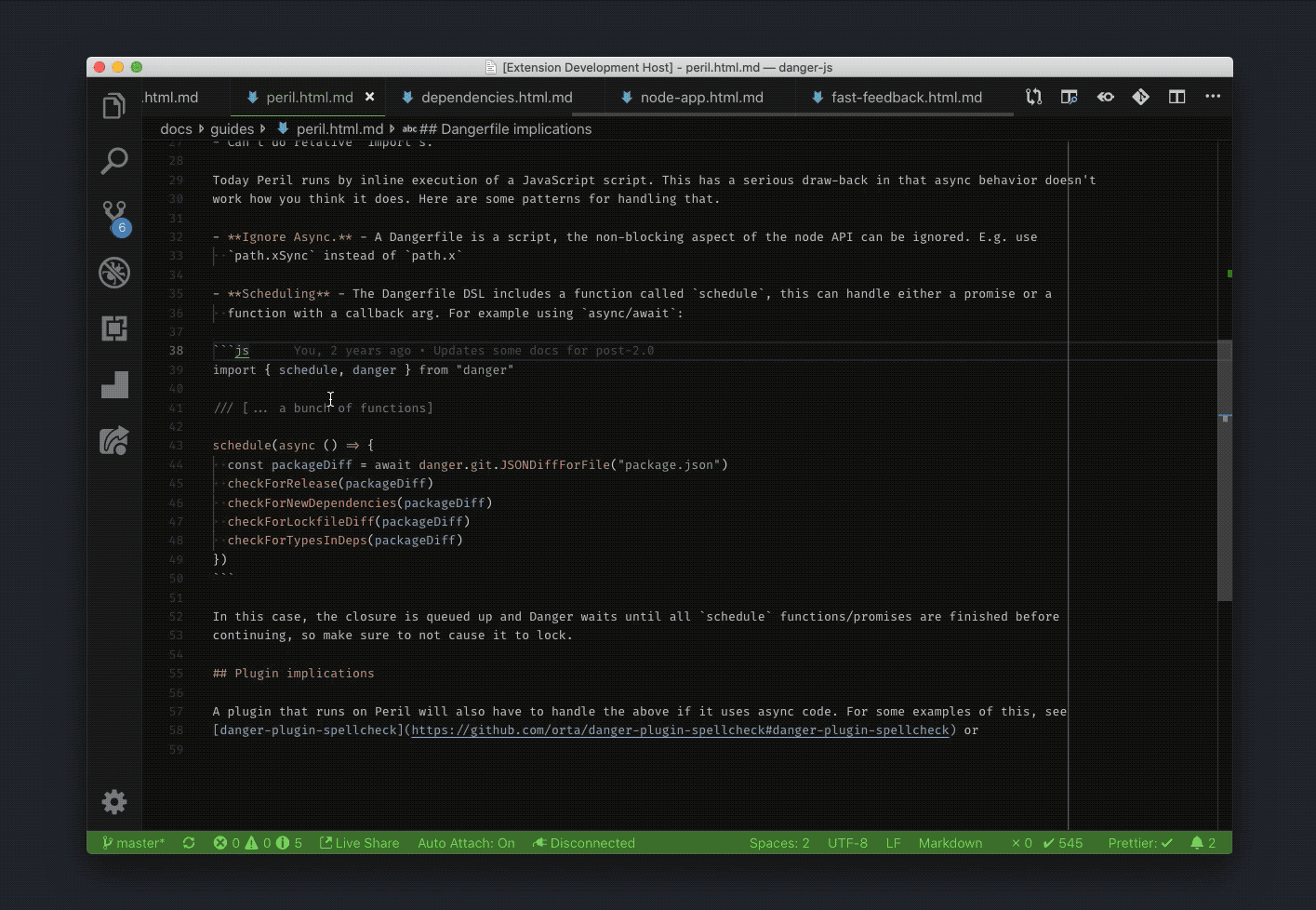The height and width of the screenshot is (910, 1316).
Task: Open the Live Share view in activity bar
Action: coord(113,440)
